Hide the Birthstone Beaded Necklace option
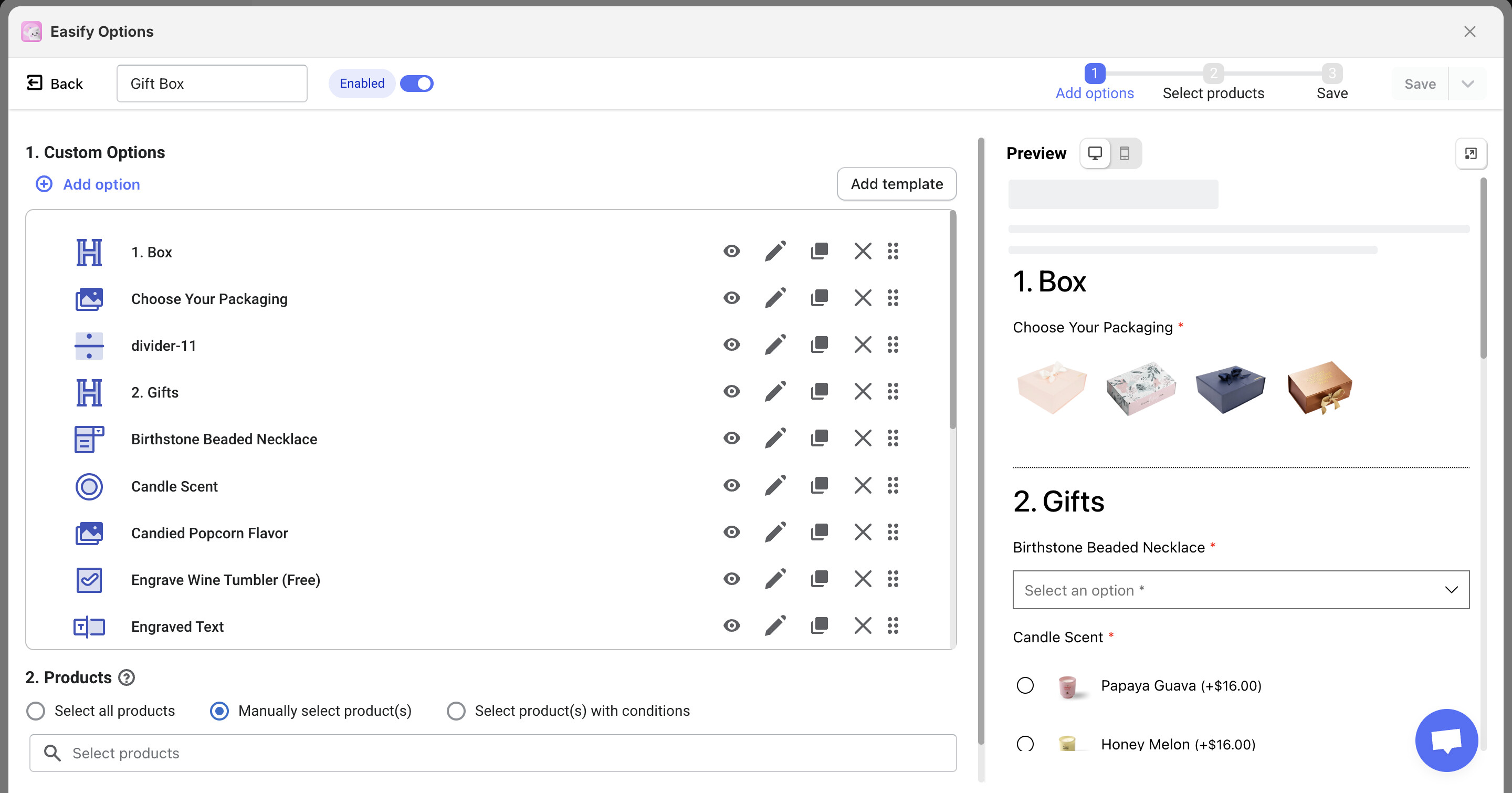1512x793 pixels. coord(731,438)
